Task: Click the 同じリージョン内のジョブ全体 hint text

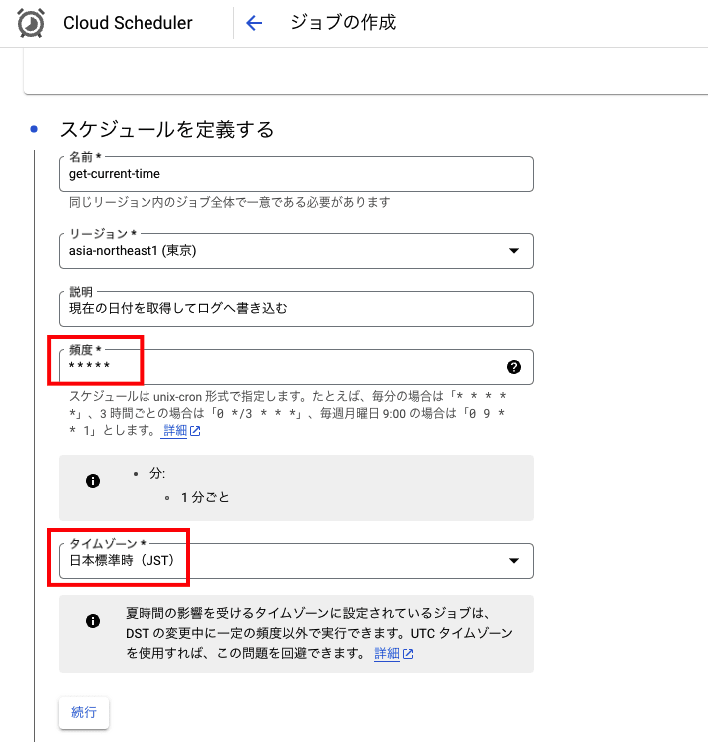Action: point(230,202)
